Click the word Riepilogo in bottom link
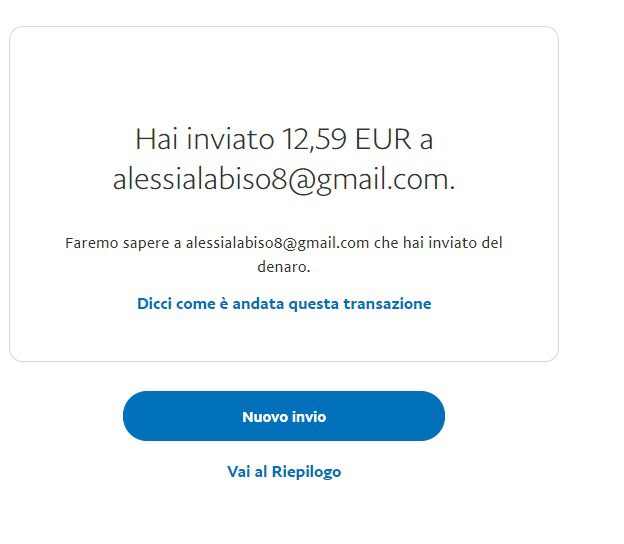The height and width of the screenshot is (544, 624). [x=306, y=472]
